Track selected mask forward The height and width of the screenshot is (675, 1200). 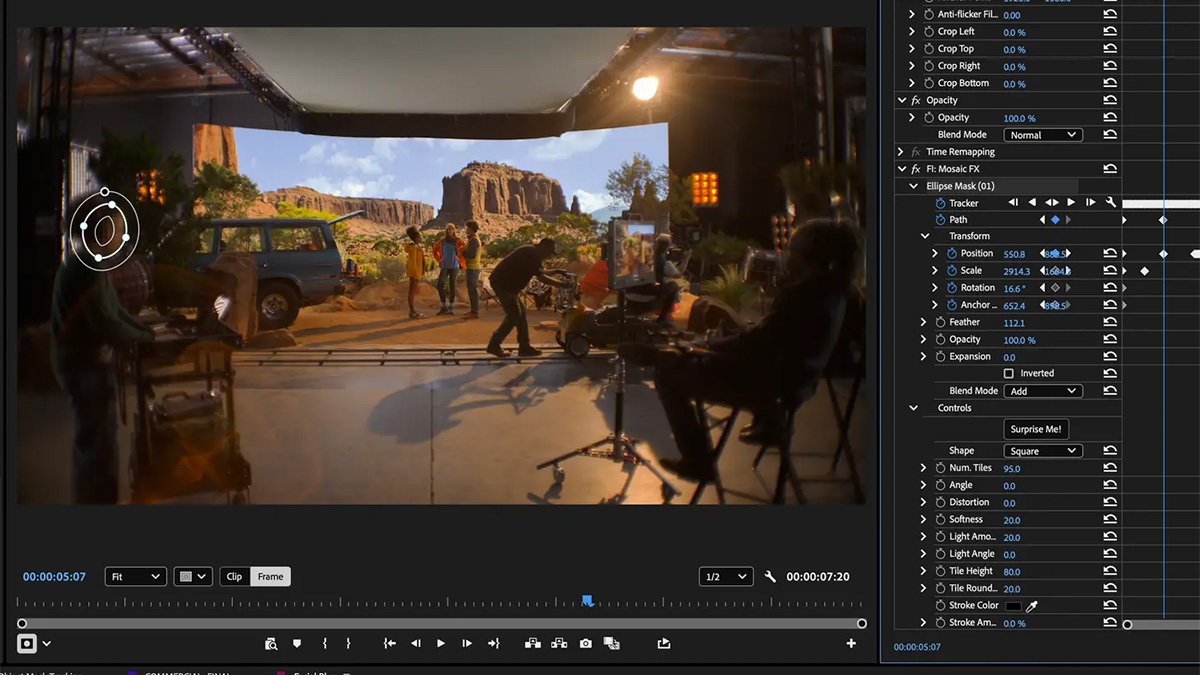coord(1071,203)
